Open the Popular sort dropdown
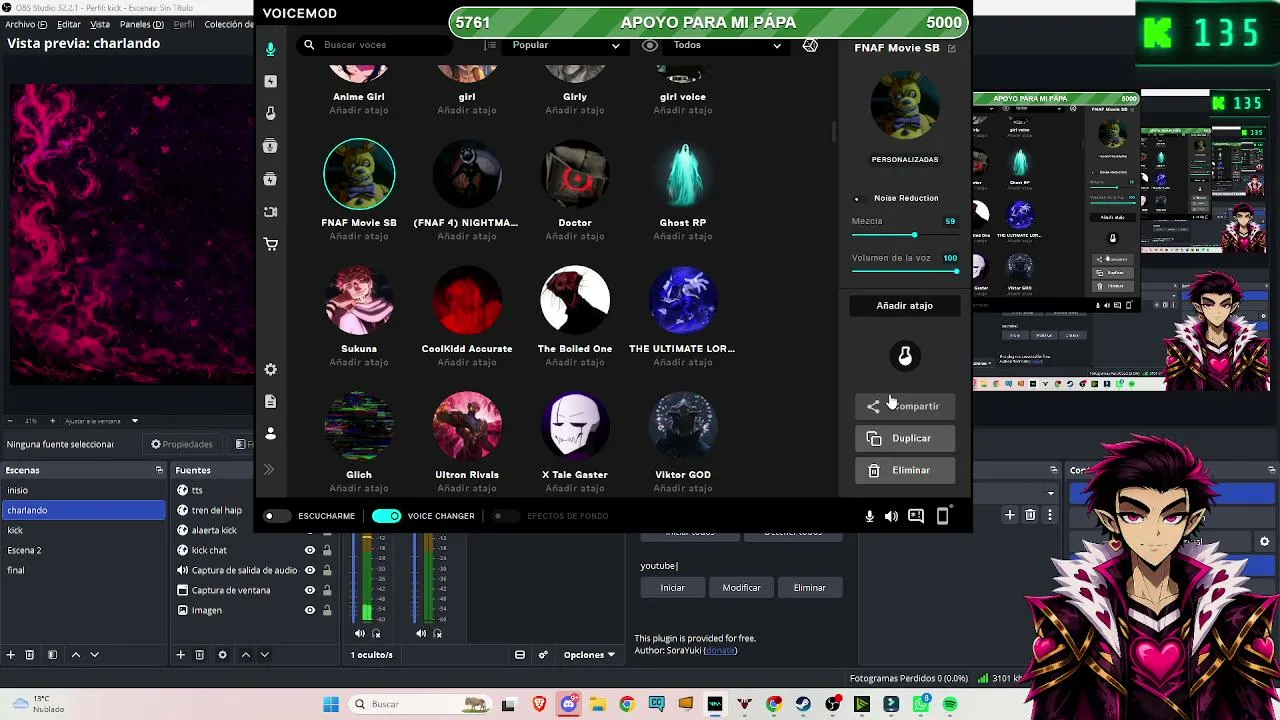 point(566,45)
